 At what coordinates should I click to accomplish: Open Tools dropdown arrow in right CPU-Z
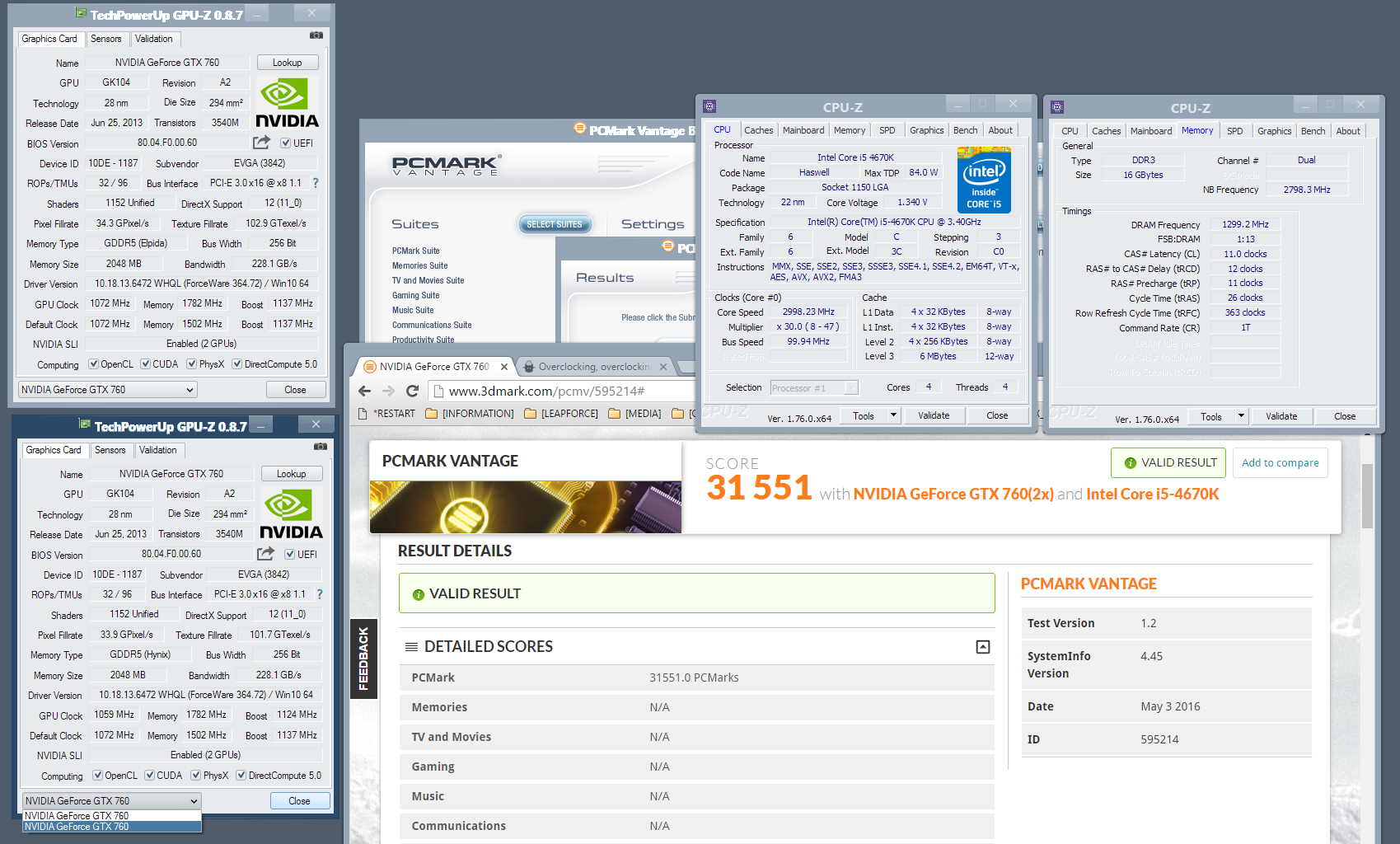point(1241,416)
